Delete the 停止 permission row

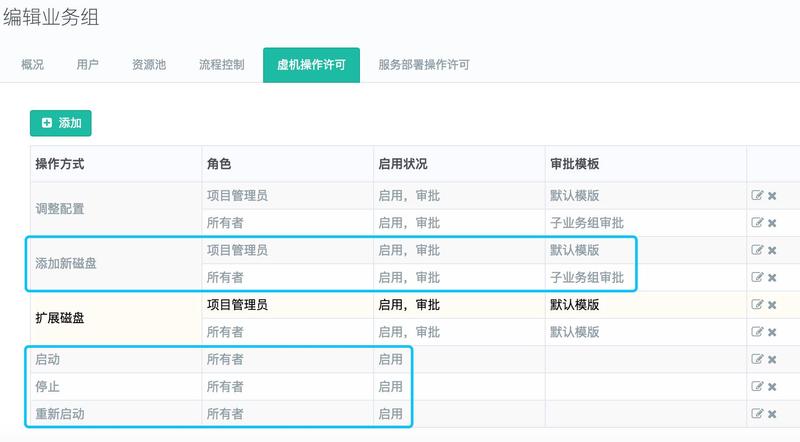tap(772, 387)
